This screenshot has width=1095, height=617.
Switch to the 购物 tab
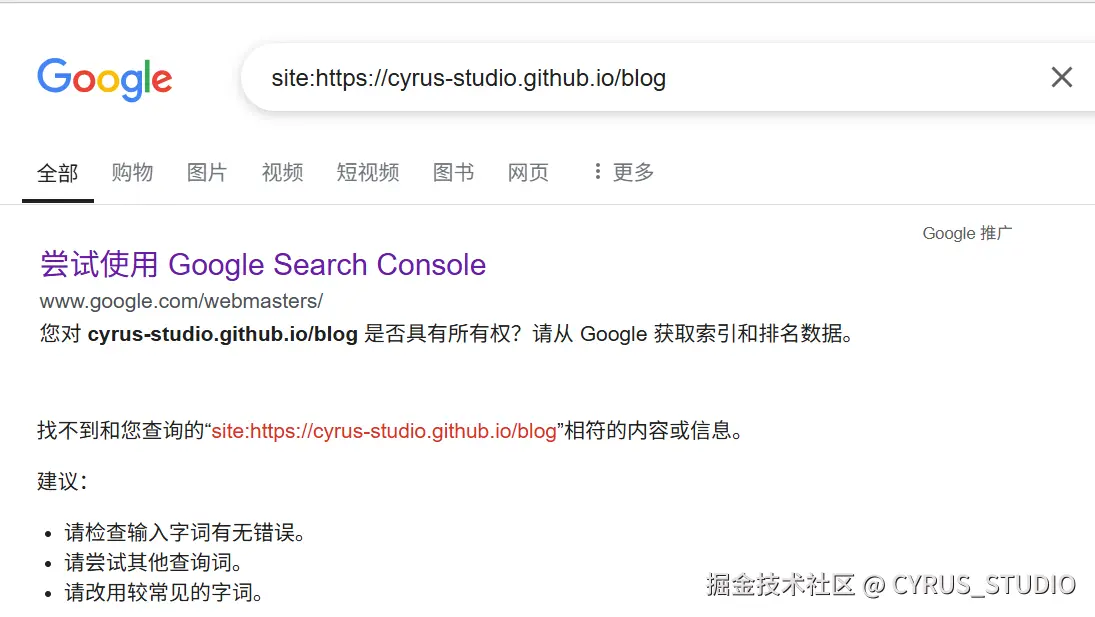click(132, 172)
